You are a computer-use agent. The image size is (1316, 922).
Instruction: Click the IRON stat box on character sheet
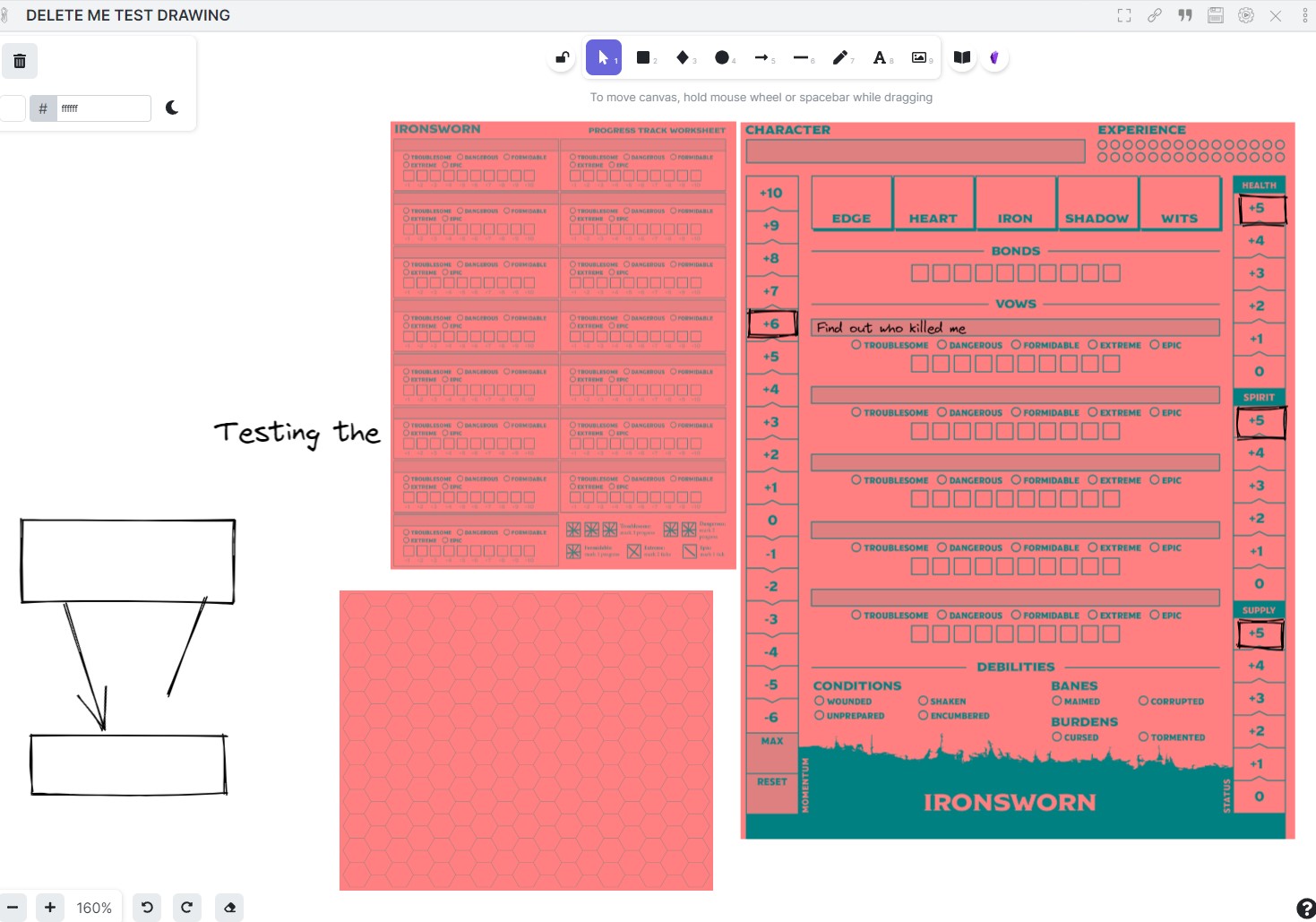(1016, 203)
